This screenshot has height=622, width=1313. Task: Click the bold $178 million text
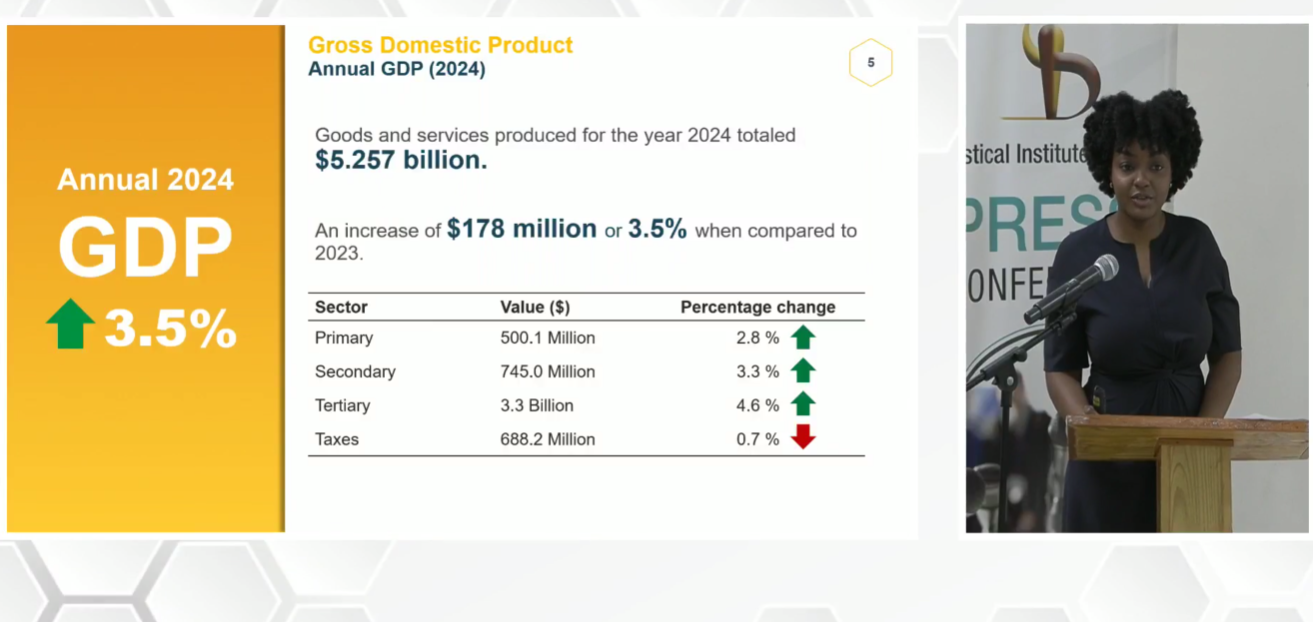pos(521,229)
